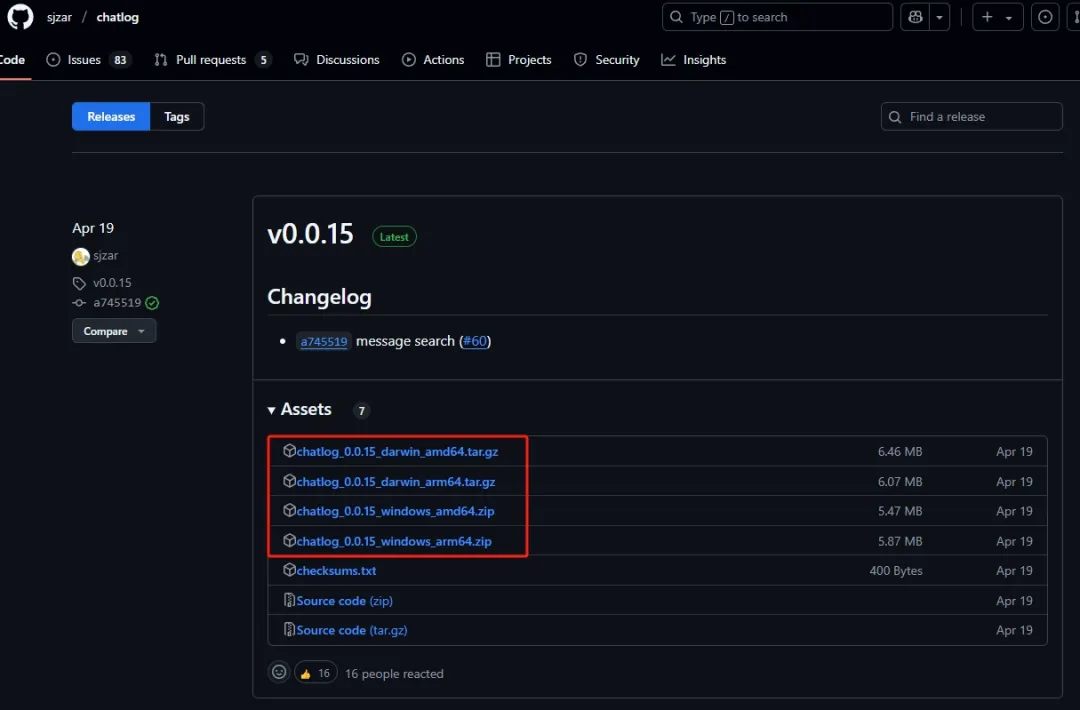This screenshot has height=710, width=1080.
Task: Download Source code (tar.gz)
Action: (x=352, y=630)
